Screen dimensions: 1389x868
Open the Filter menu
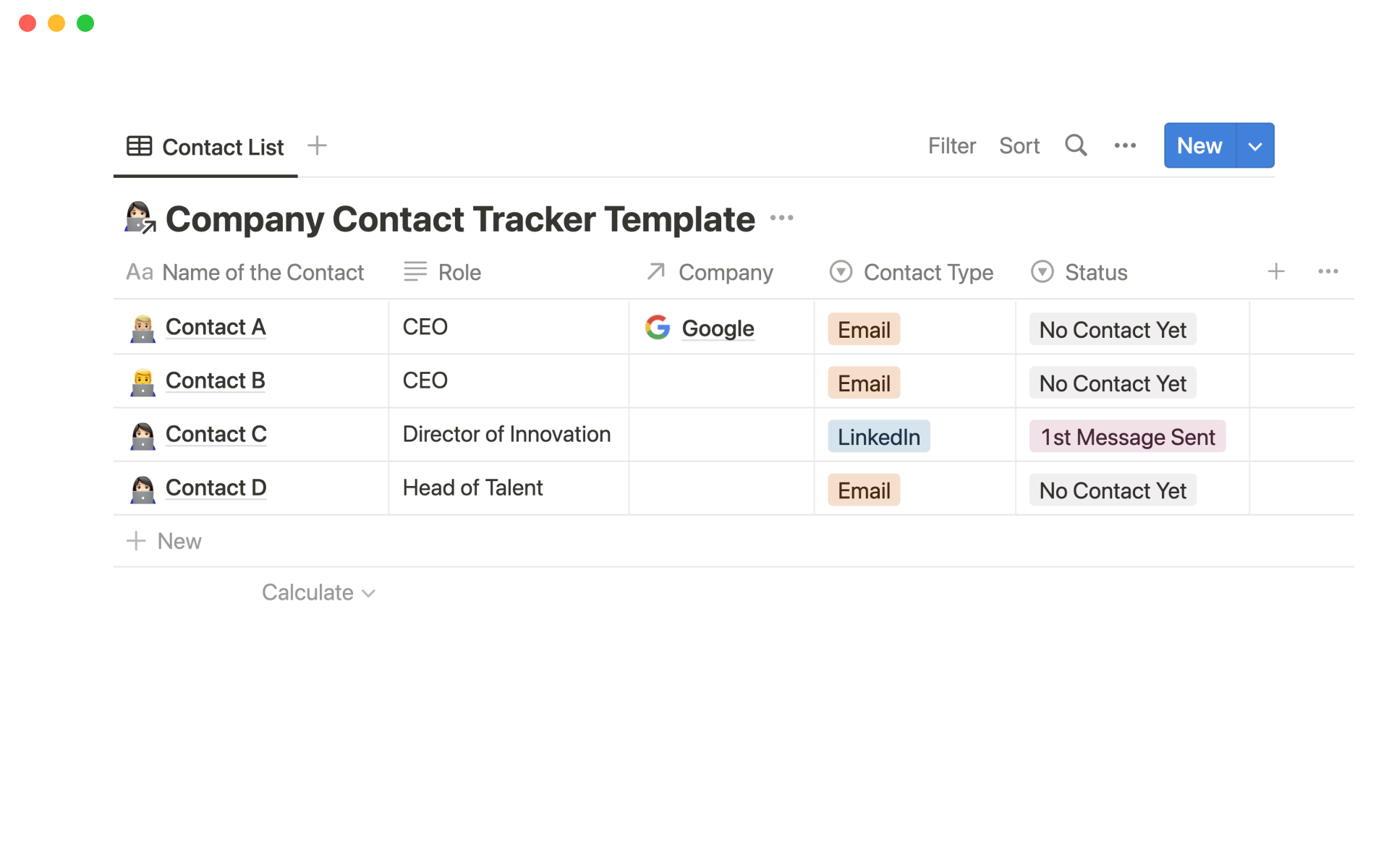click(951, 146)
